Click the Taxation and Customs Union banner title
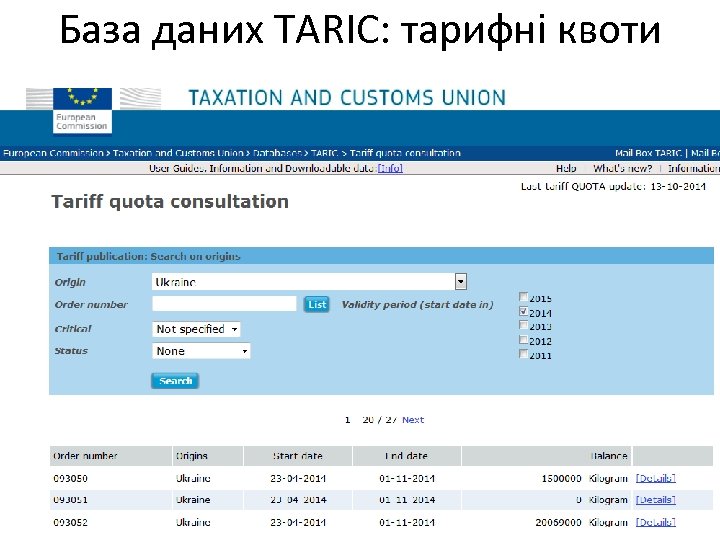Screen dimensions: 720x540 click(347, 98)
